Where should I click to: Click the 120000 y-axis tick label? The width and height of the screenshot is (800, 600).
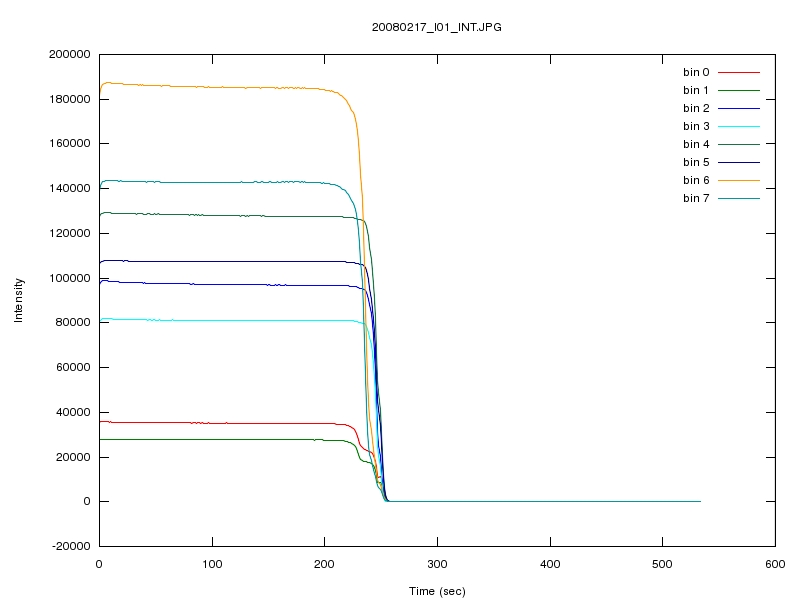pos(69,233)
